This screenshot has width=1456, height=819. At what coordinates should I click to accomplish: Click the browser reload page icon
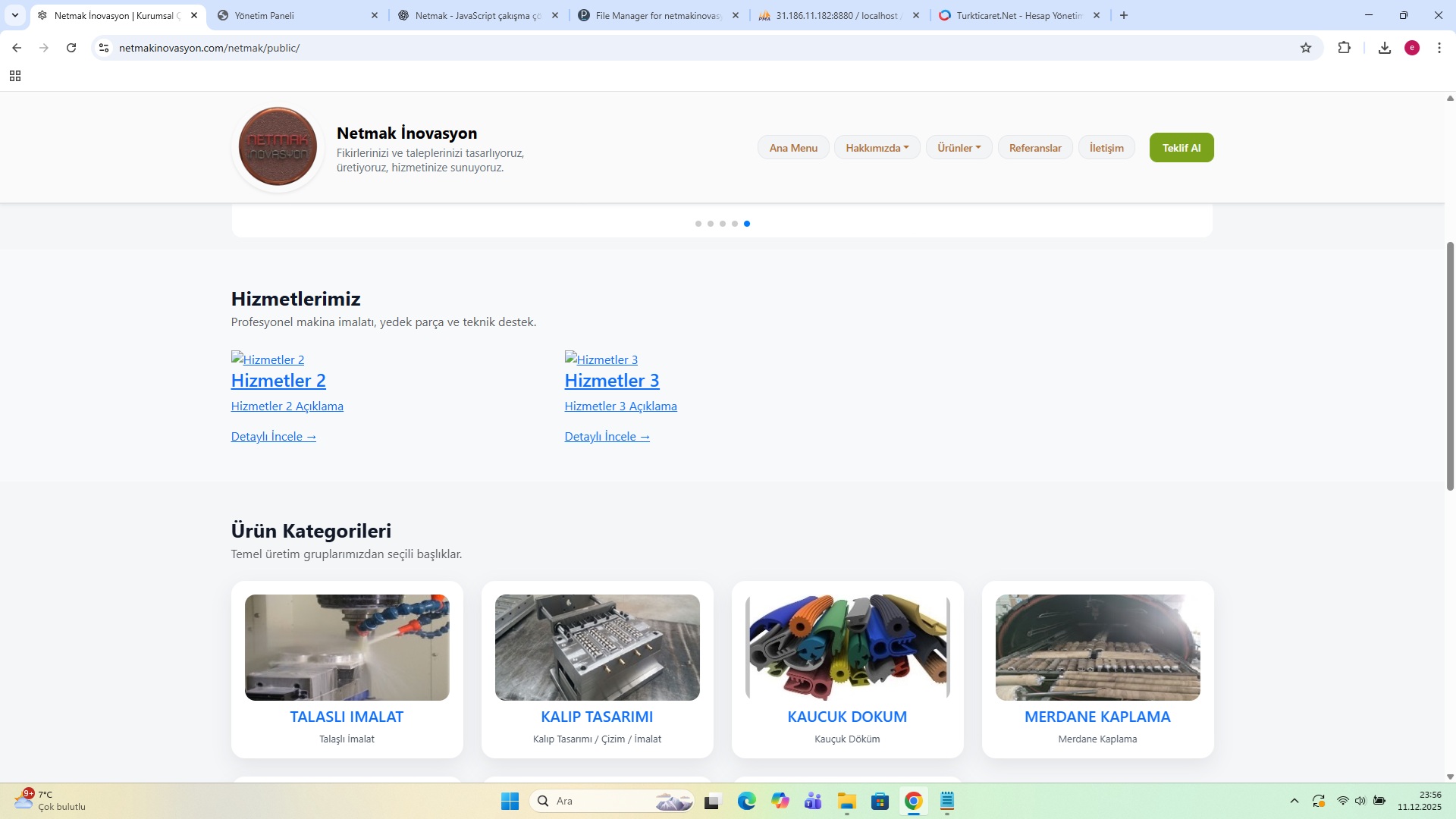tap(71, 48)
